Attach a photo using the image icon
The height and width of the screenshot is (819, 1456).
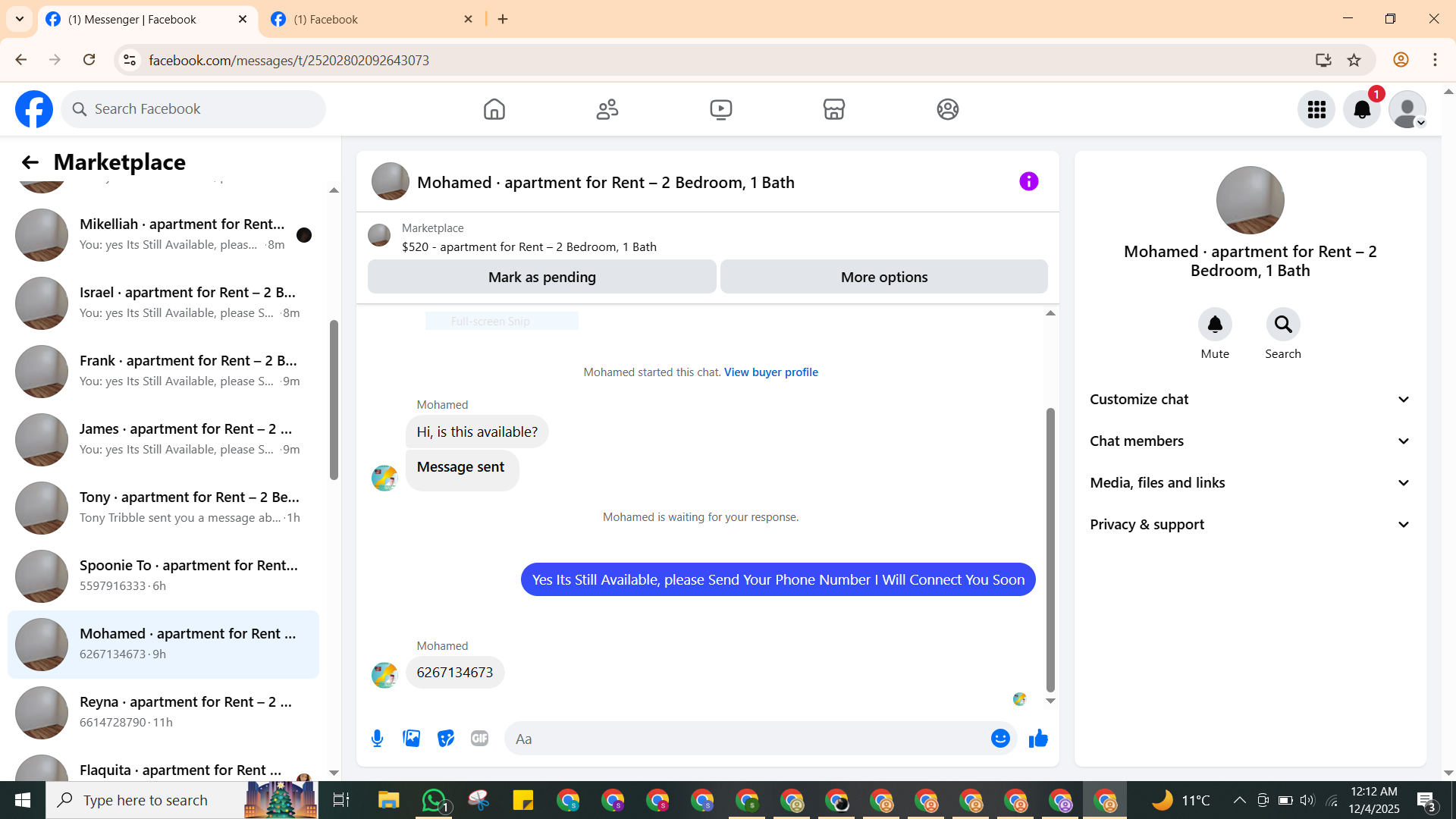point(411,739)
